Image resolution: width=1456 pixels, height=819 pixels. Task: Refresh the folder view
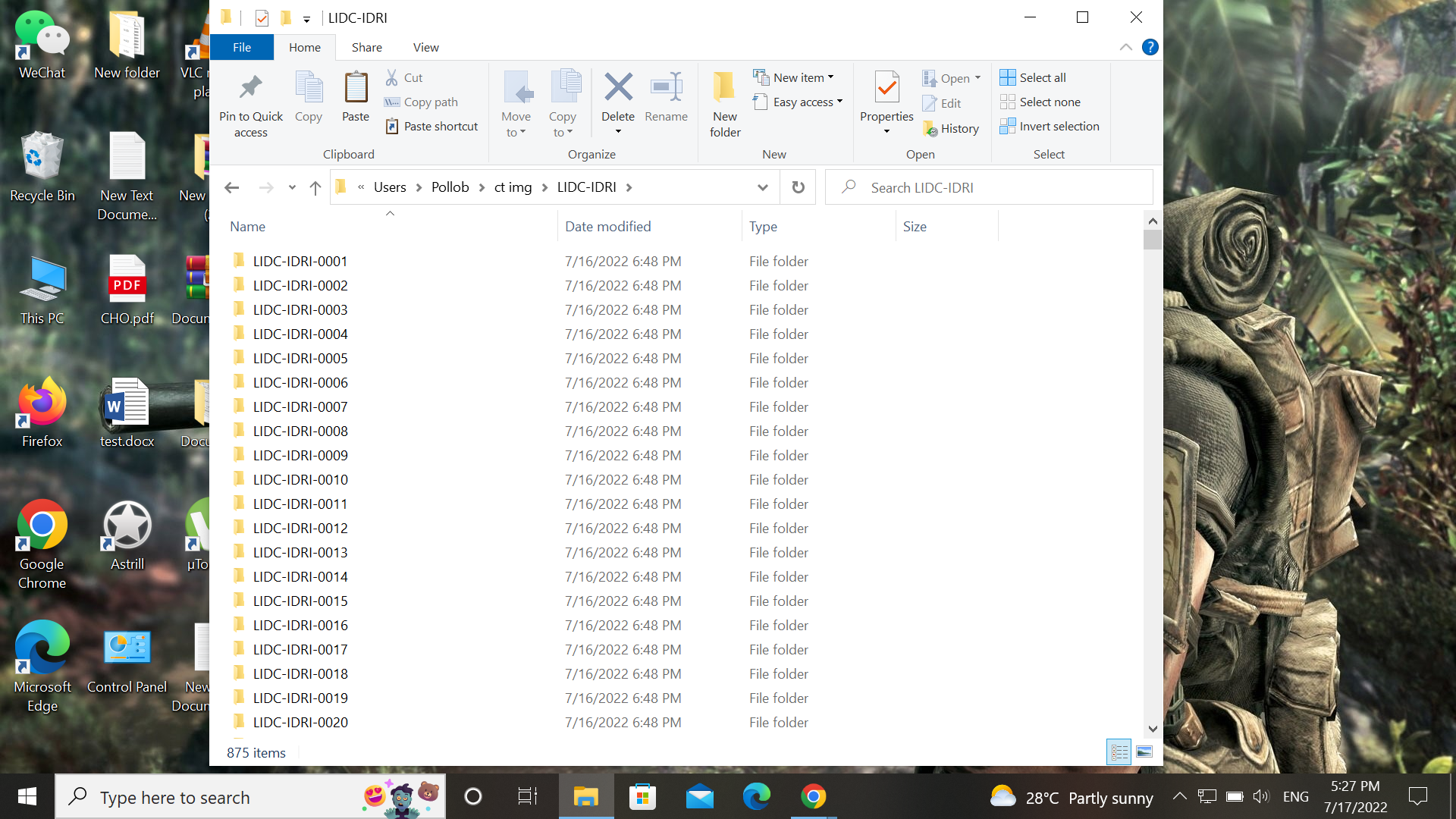click(797, 187)
